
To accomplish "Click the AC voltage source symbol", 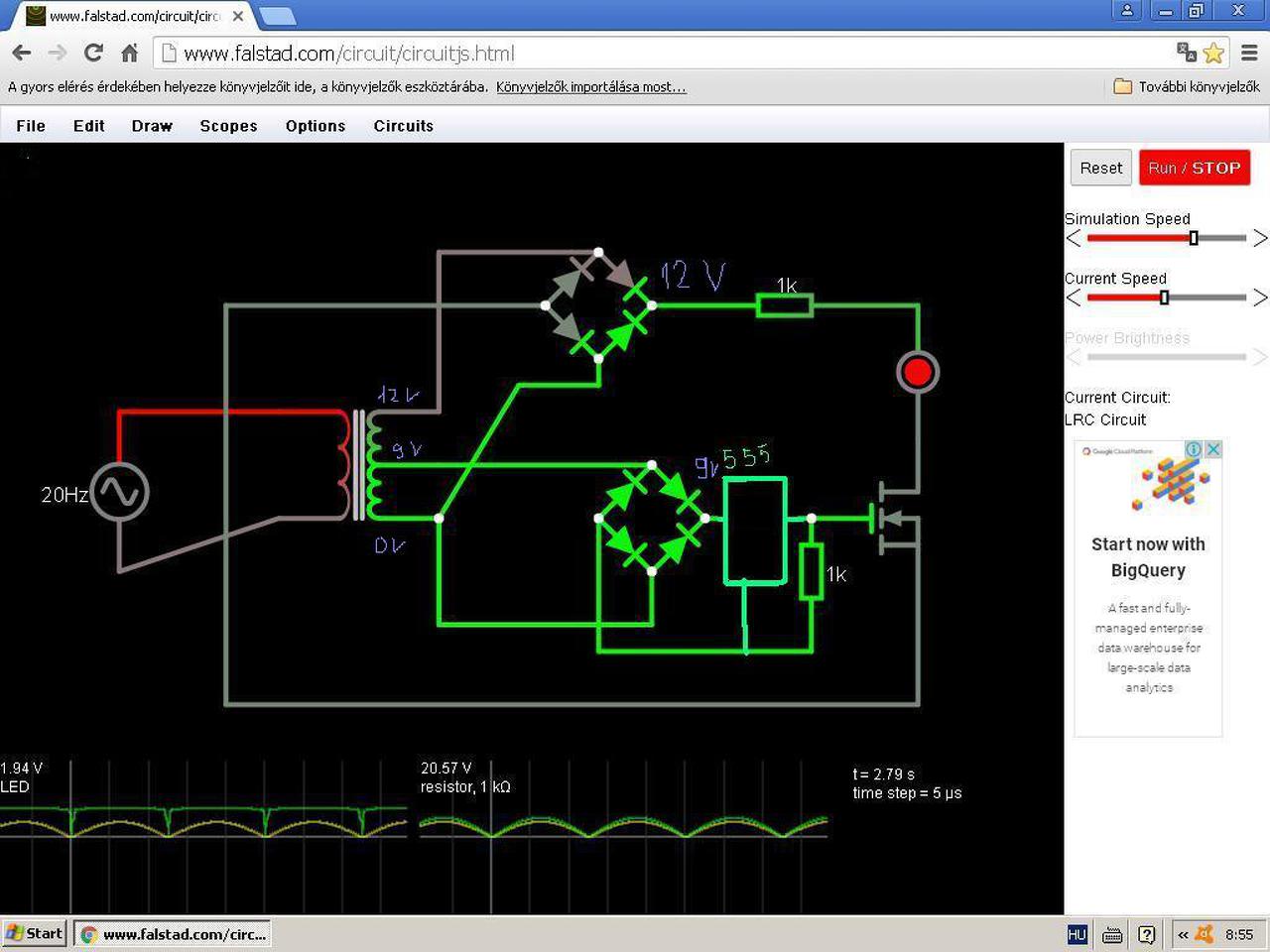I will (119, 493).
